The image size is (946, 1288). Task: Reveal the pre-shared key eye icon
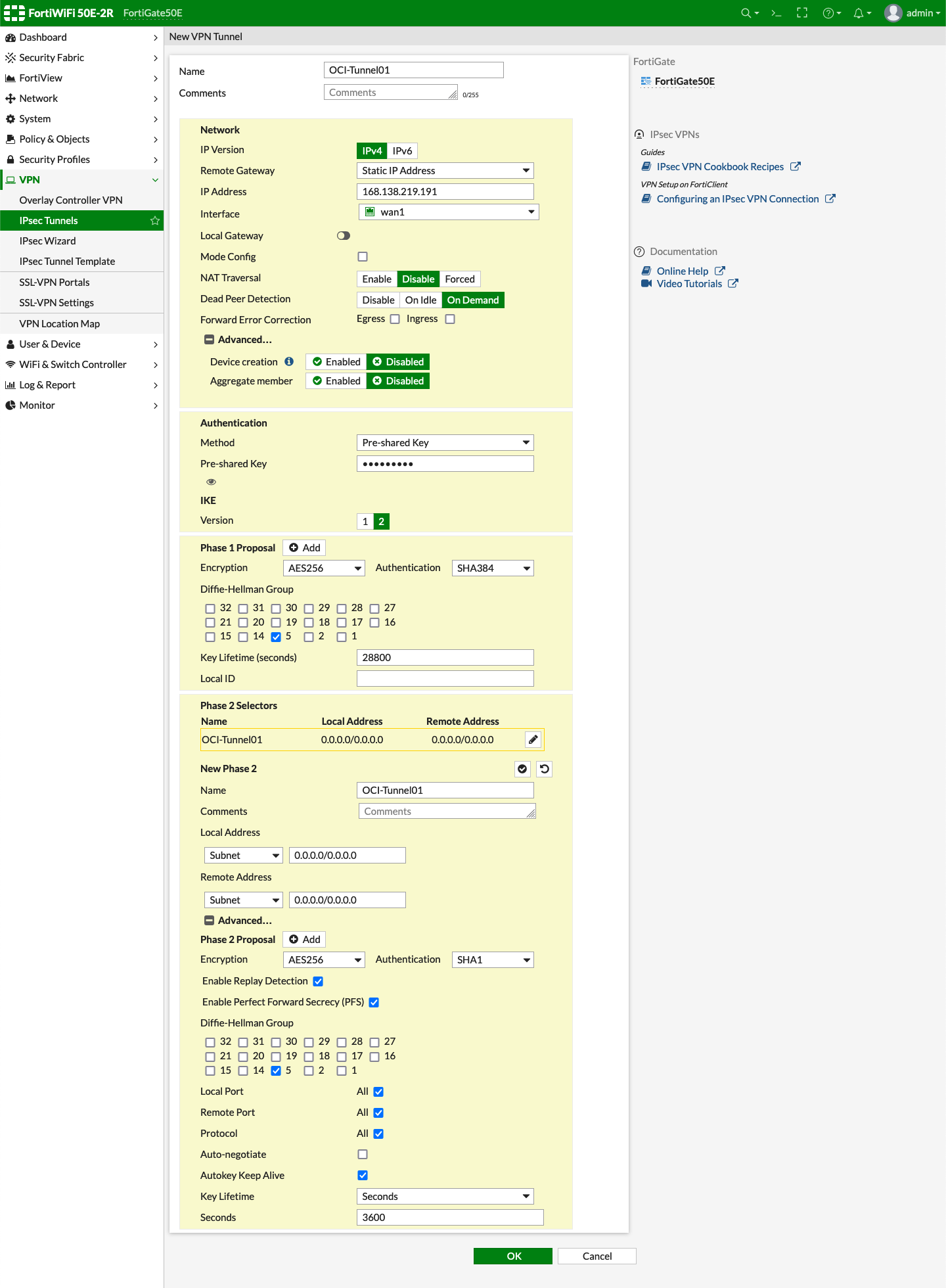212,482
